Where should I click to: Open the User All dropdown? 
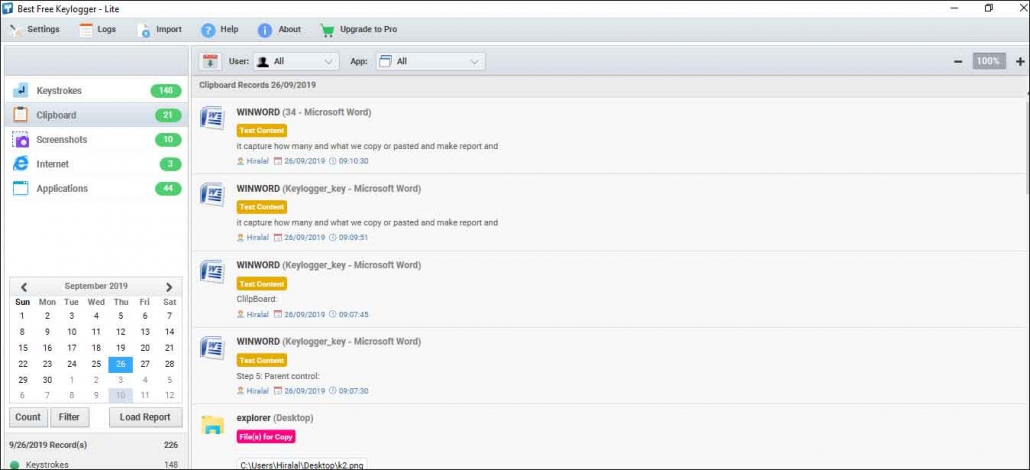click(296, 61)
